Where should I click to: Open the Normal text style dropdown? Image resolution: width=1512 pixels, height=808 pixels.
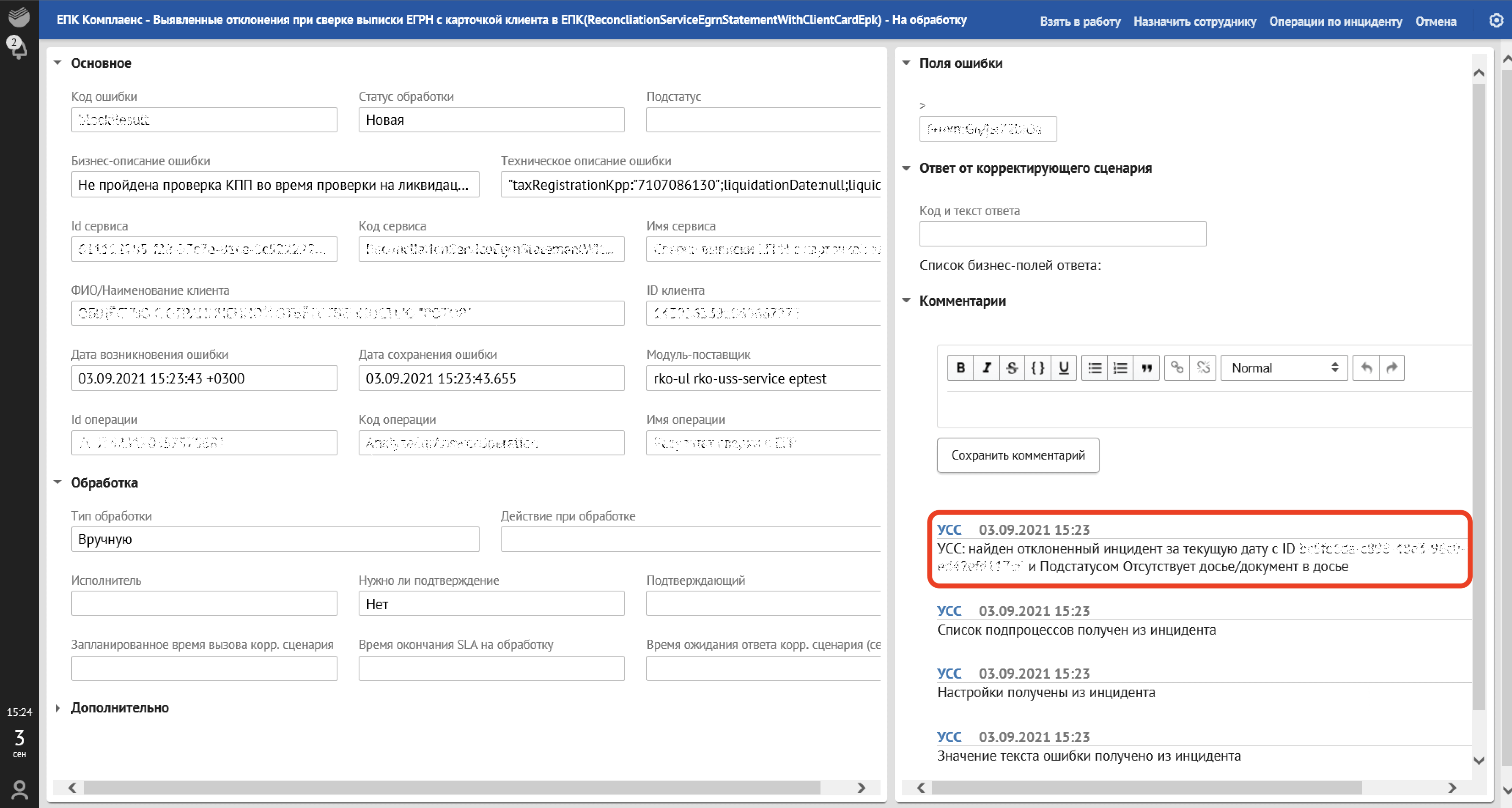[1284, 368]
